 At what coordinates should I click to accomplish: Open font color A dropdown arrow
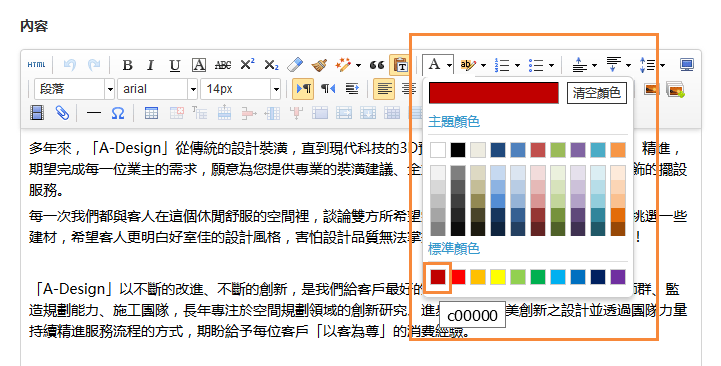[x=449, y=65]
